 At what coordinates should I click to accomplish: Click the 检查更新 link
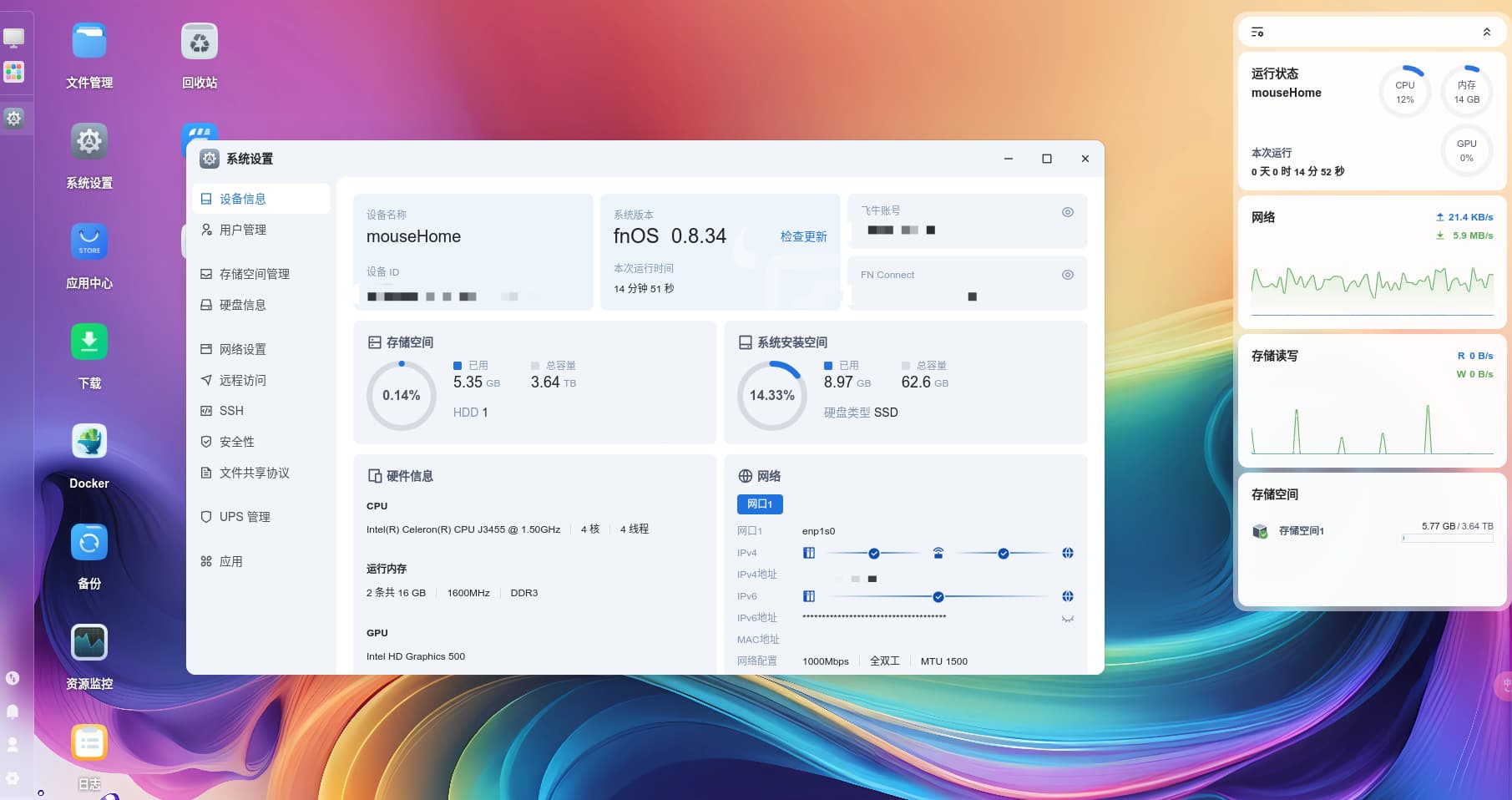pyautogui.click(x=803, y=236)
